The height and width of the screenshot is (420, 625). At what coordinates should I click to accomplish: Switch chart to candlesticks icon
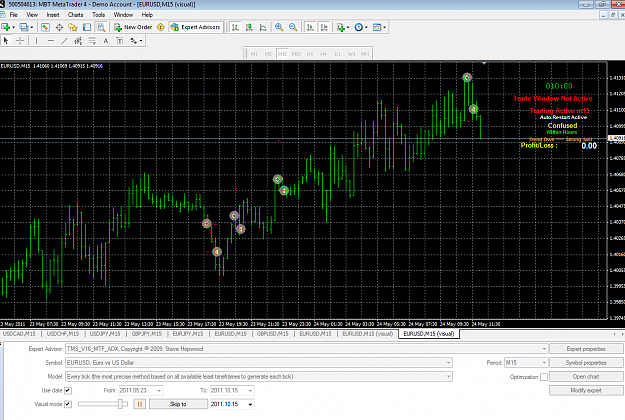pos(249,27)
